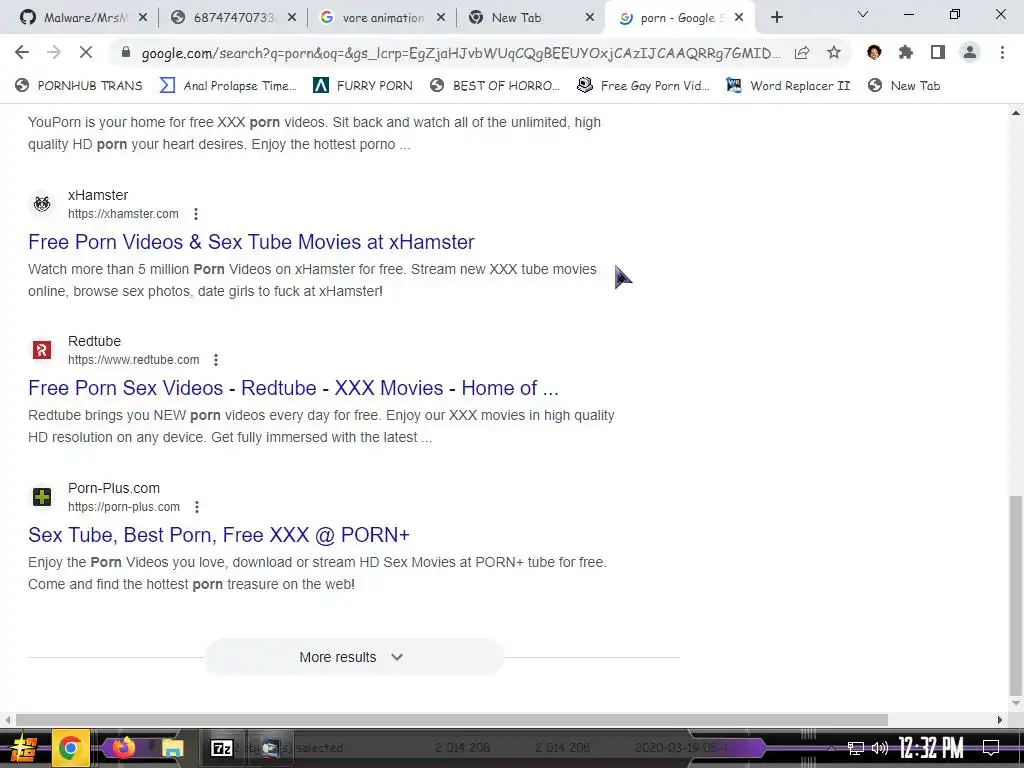This screenshot has width=1024, height=768.
Task: Open the tab search dropdown chevron
Action: (863, 14)
